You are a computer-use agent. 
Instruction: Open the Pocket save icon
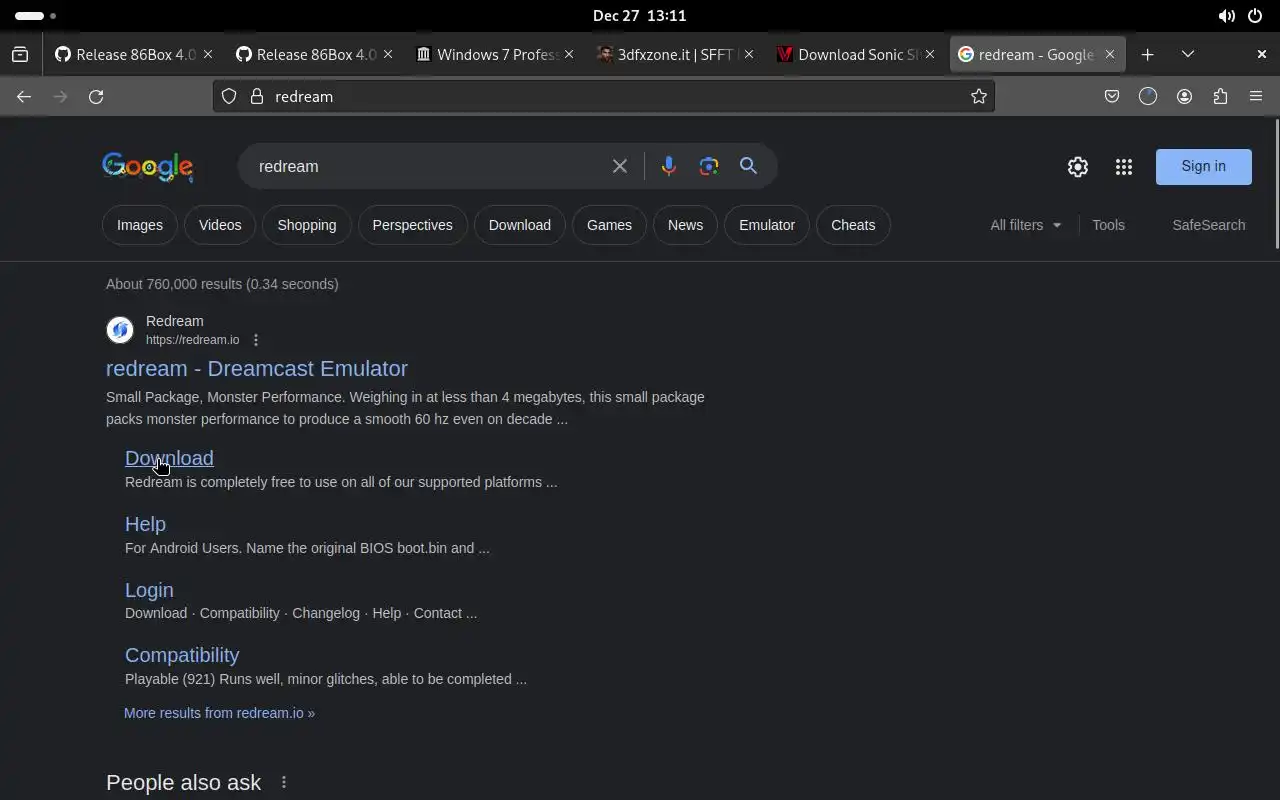coord(1112,96)
